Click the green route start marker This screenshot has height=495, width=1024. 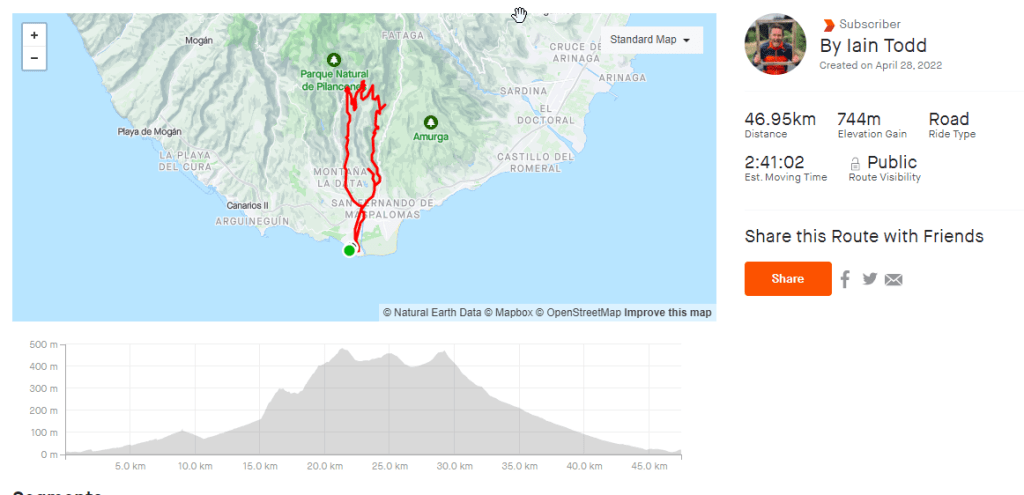coord(349,250)
